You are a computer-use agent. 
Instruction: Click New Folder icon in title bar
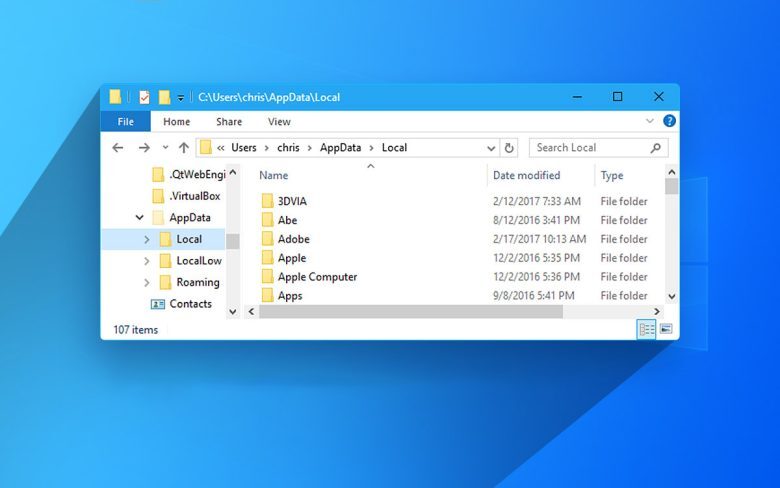pyautogui.click(x=164, y=97)
